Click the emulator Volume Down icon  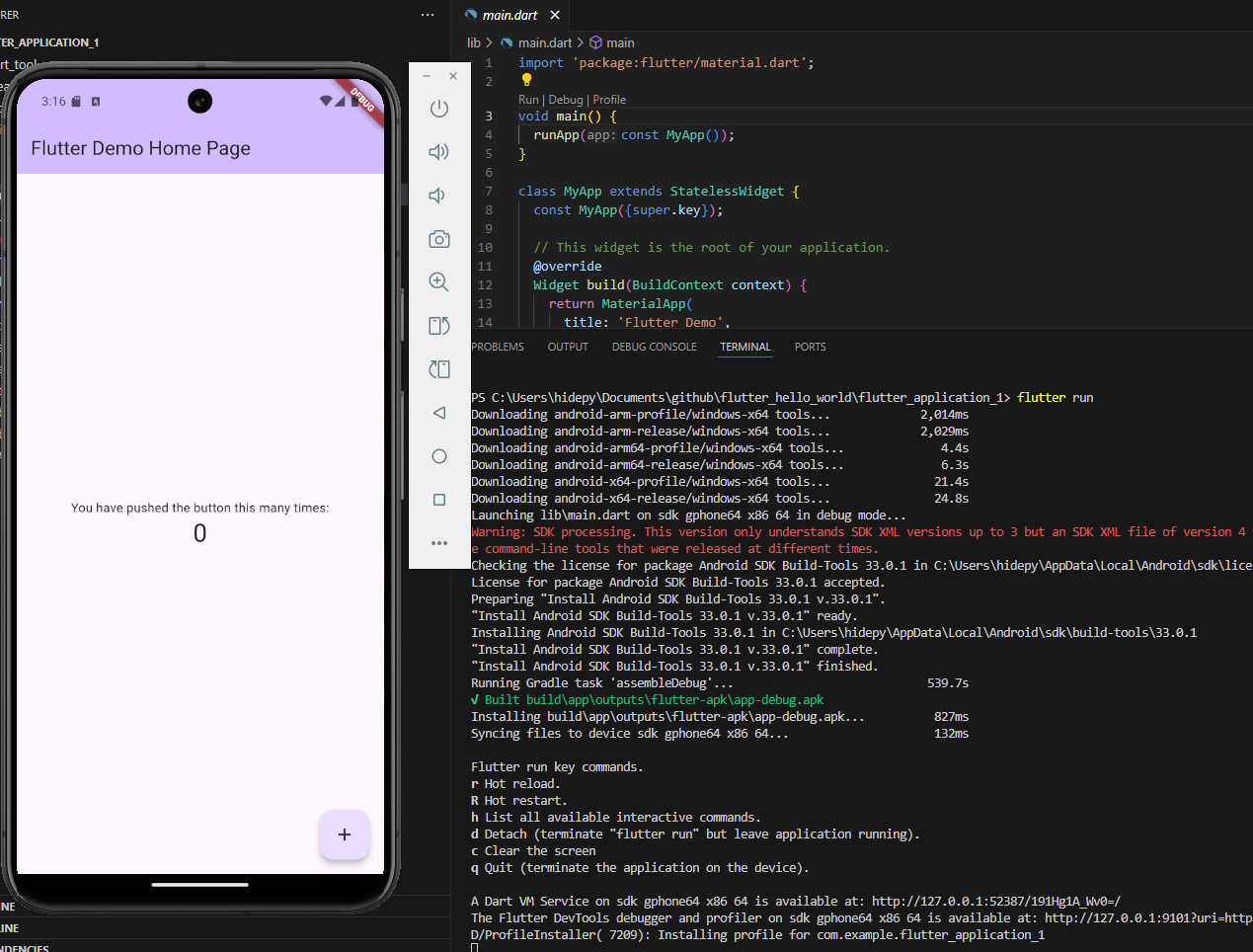pos(437,196)
